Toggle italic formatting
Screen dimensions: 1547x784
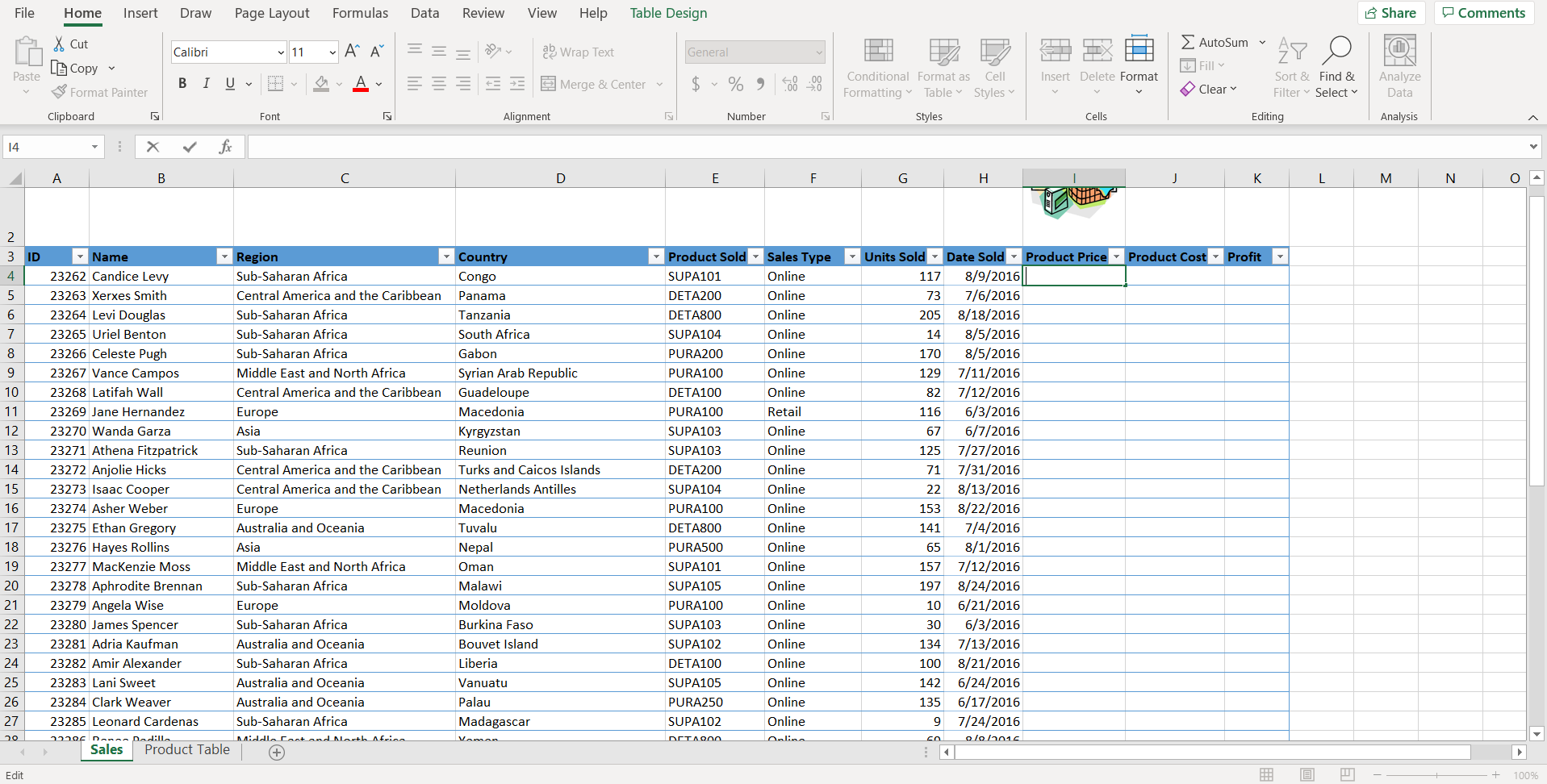206,83
